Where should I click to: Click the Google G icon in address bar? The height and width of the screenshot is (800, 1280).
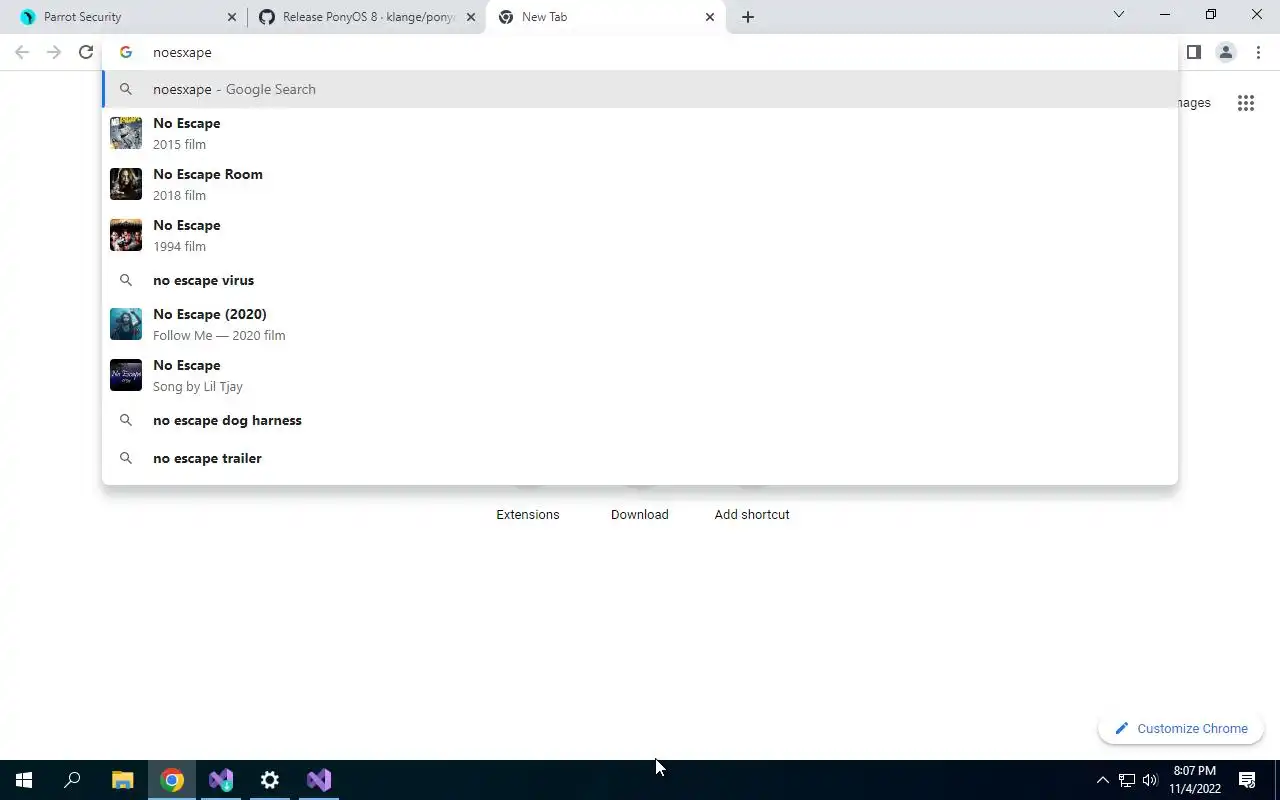(126, 52)
